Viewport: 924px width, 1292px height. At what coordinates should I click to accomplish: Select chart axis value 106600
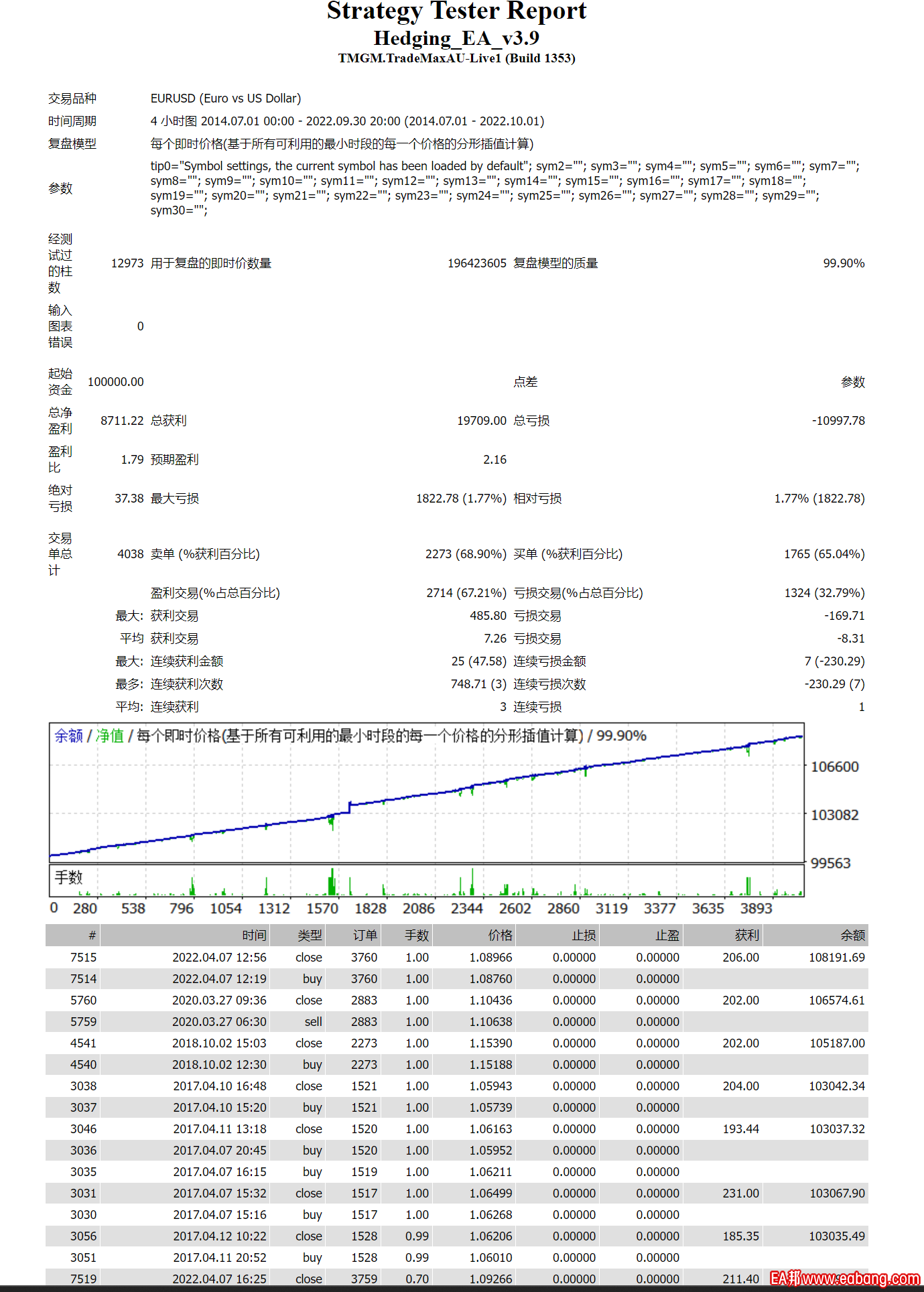click(x=834, y=767)
